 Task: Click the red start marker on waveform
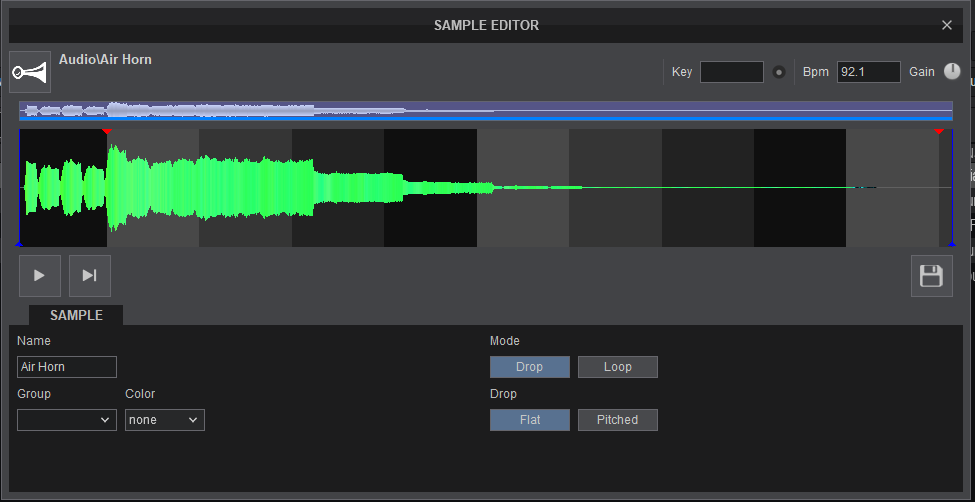(107, 132)
